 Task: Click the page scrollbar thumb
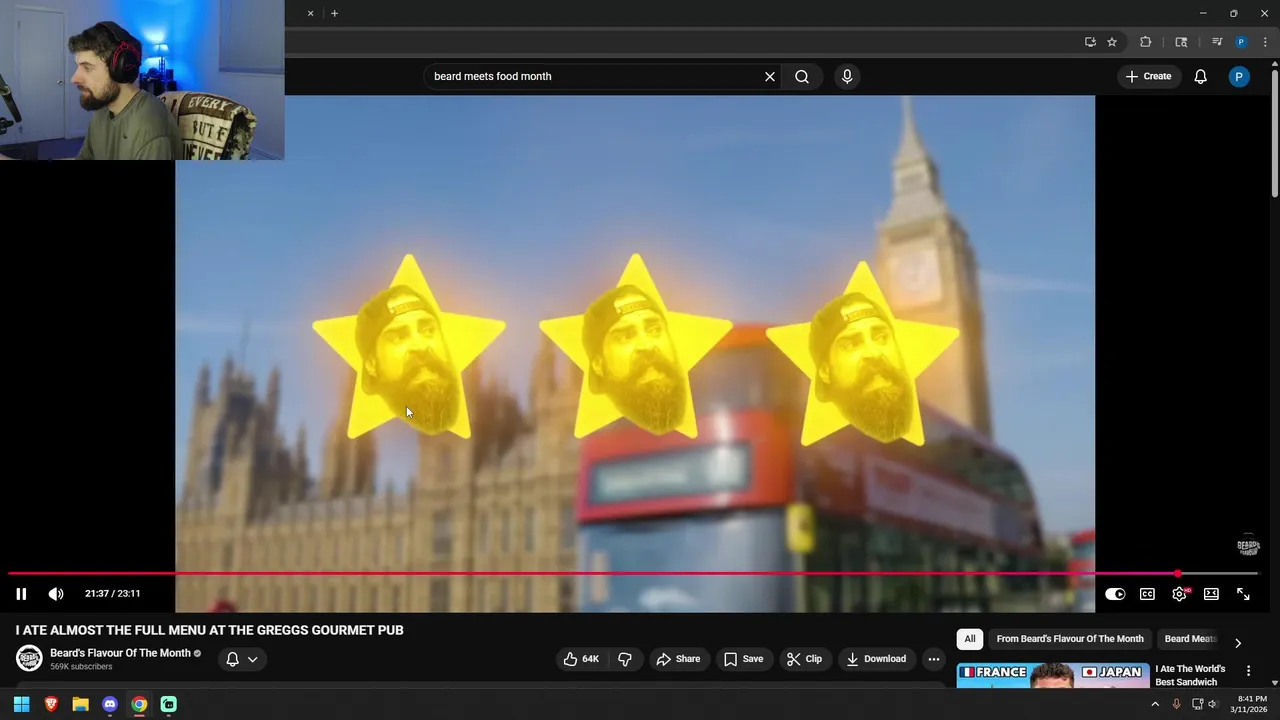(1274, 133)
